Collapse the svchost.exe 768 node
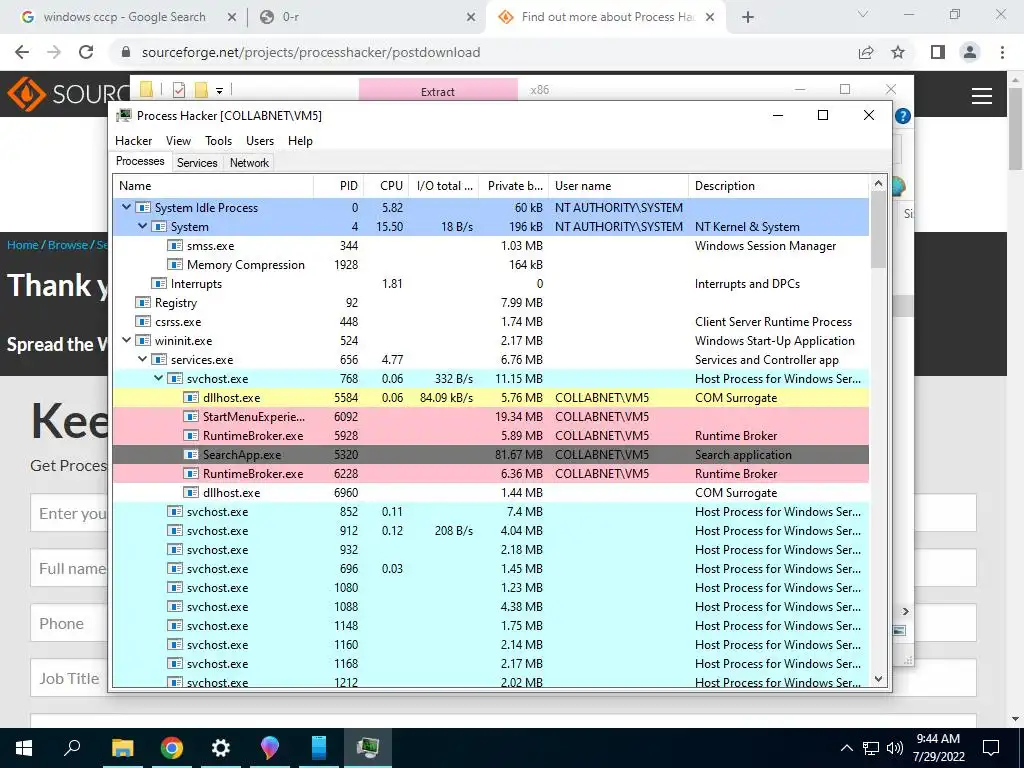1024x768 pixels. [159, 378]
